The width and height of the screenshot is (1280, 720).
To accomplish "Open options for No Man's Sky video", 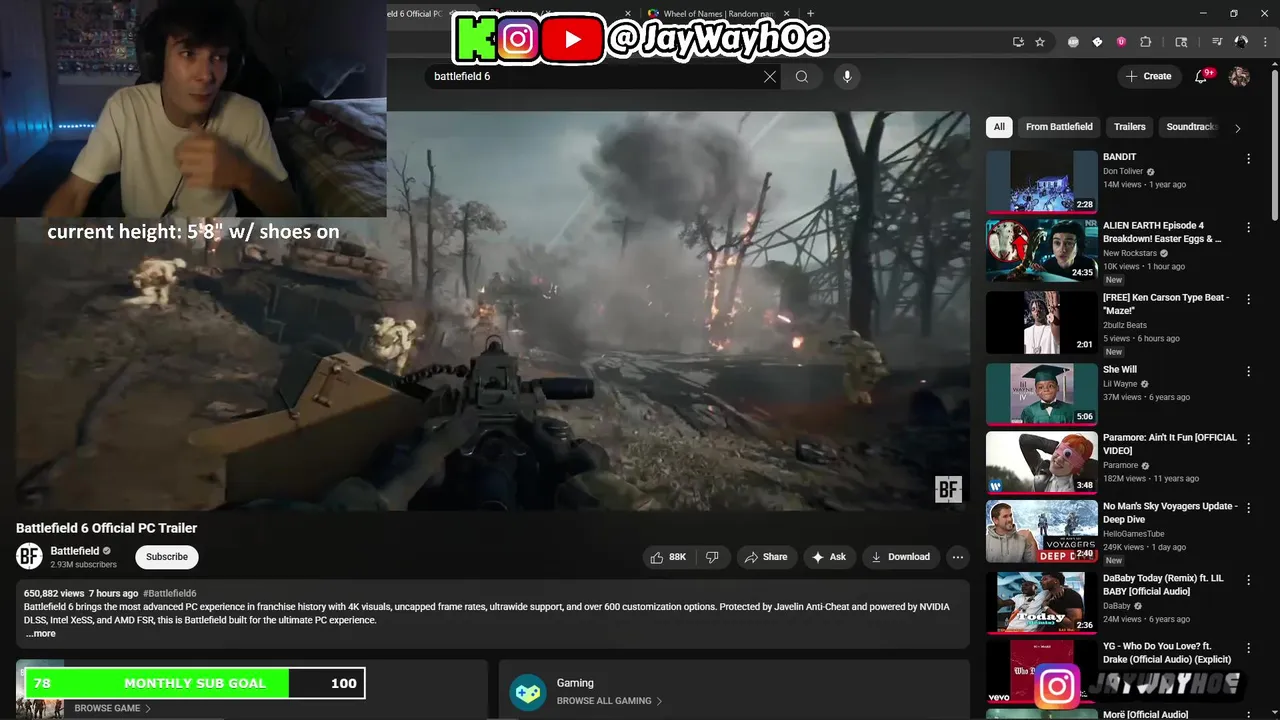I will (1248, 508).
